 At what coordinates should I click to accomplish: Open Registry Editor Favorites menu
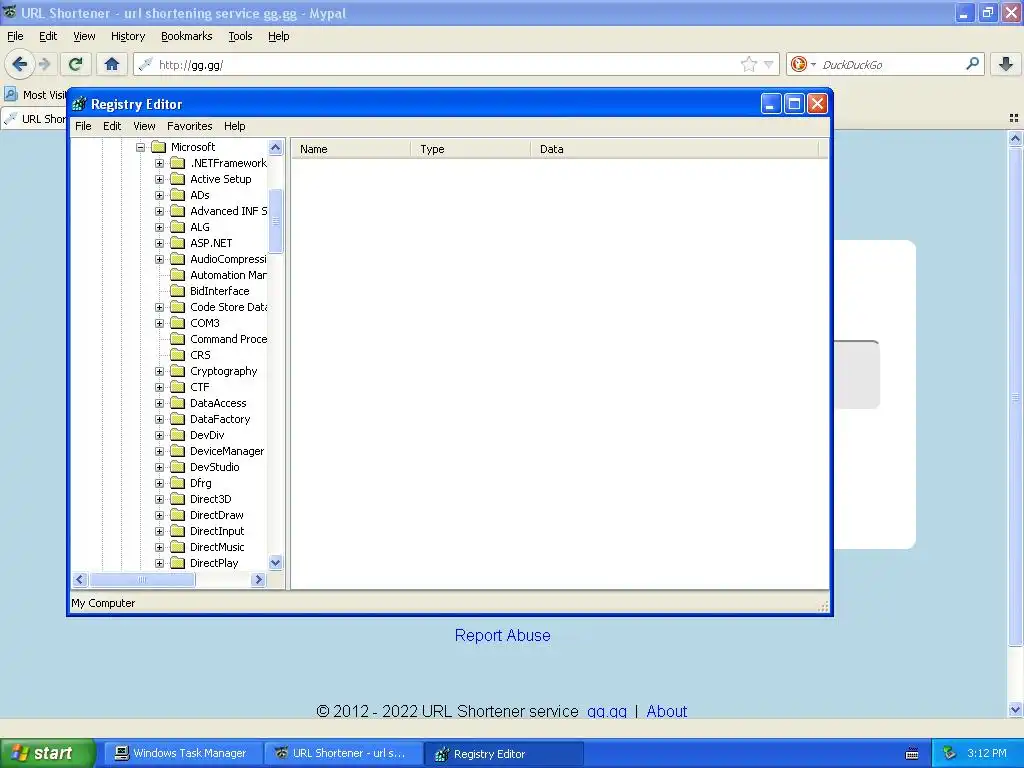point(189,126)
